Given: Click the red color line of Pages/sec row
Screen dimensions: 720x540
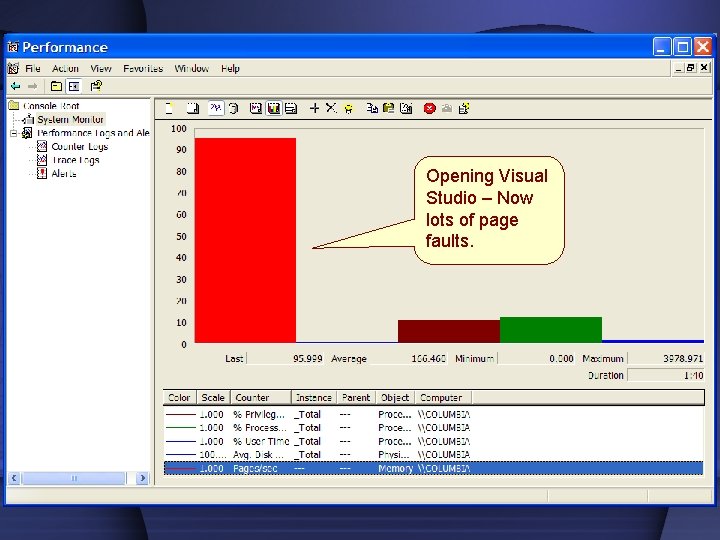Looking at the screenshot, I should point(180,468).
